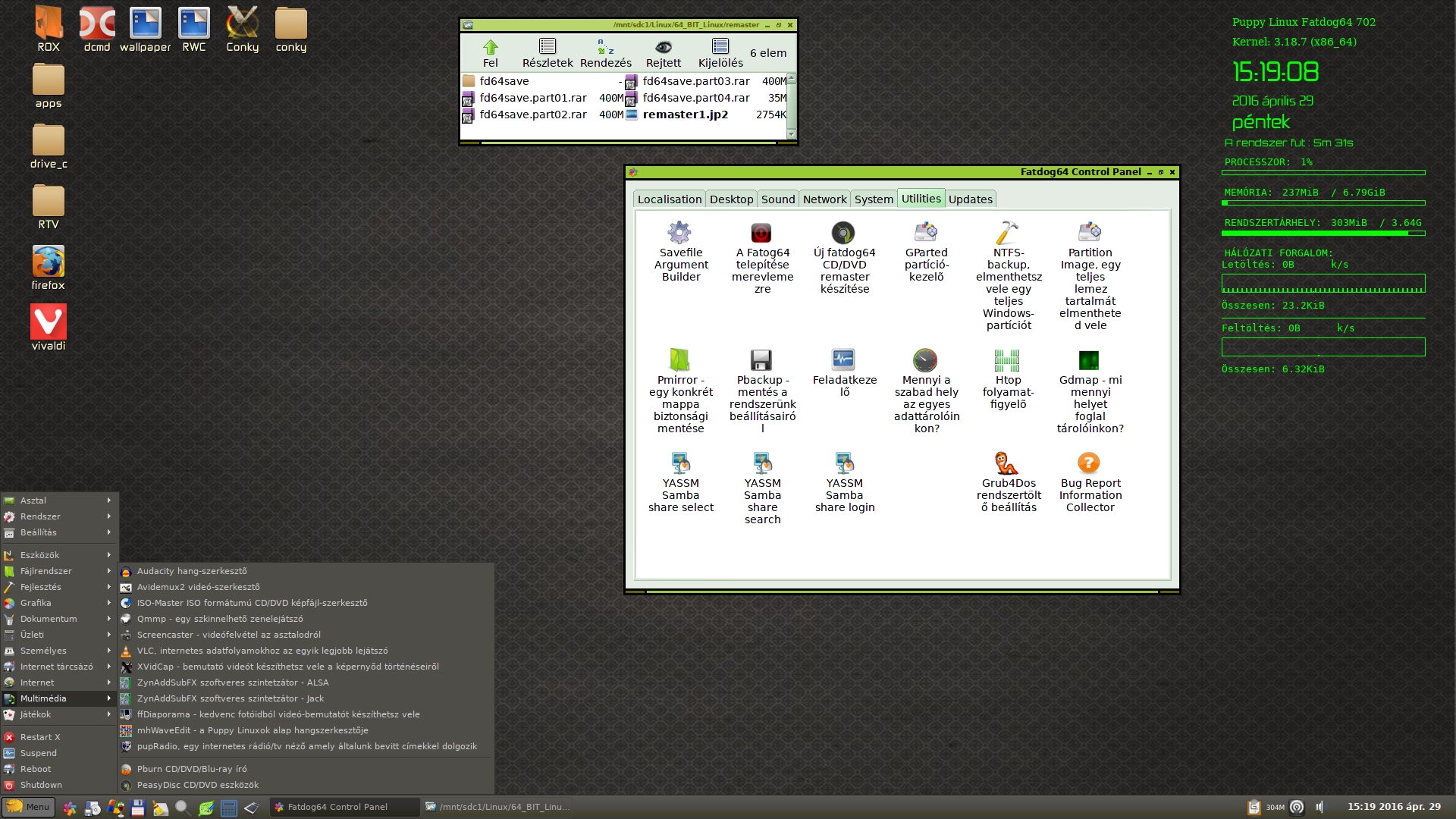Open the clipboard manager tray icon
Viewport: 1456px width, 819px height.
tap(1254, 807)
